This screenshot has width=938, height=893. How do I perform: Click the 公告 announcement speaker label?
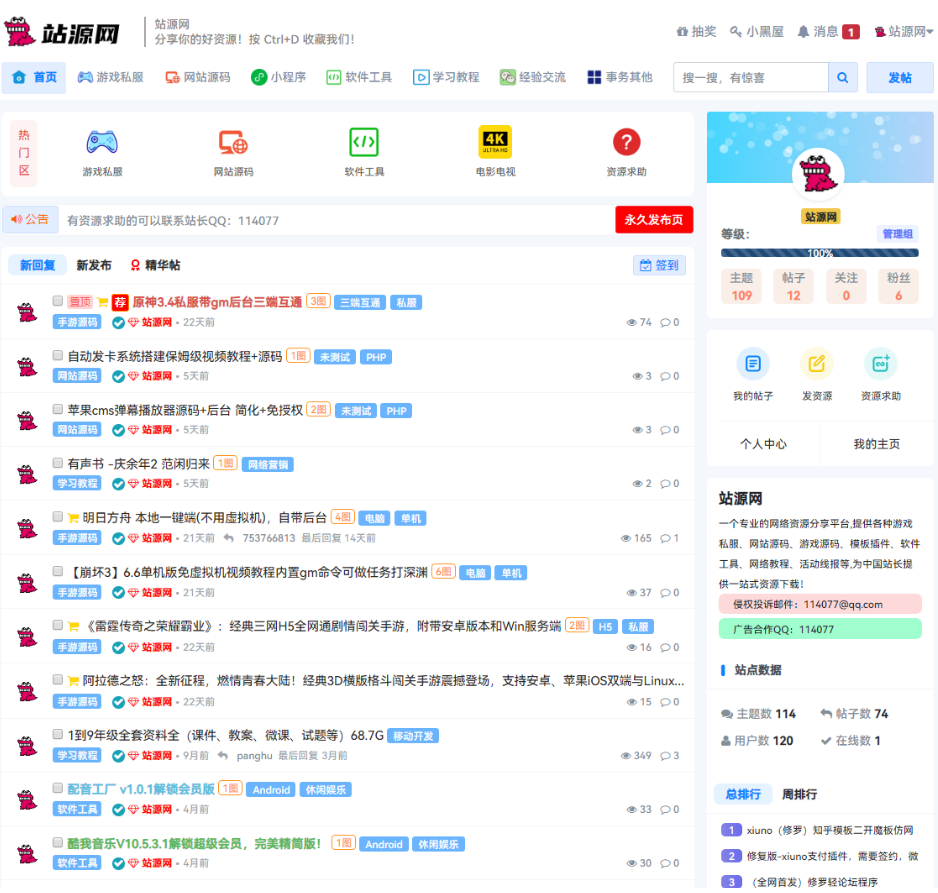pyautogui.click(x=30, y=220)
